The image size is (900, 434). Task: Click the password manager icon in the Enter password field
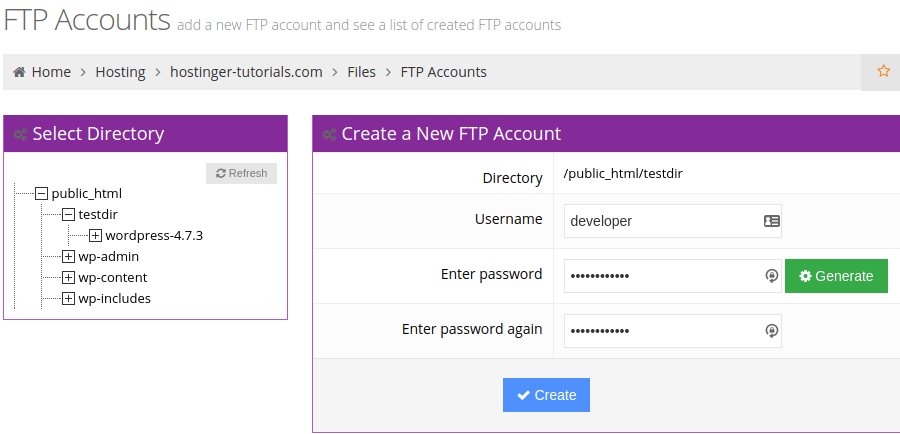coord(771,276)
